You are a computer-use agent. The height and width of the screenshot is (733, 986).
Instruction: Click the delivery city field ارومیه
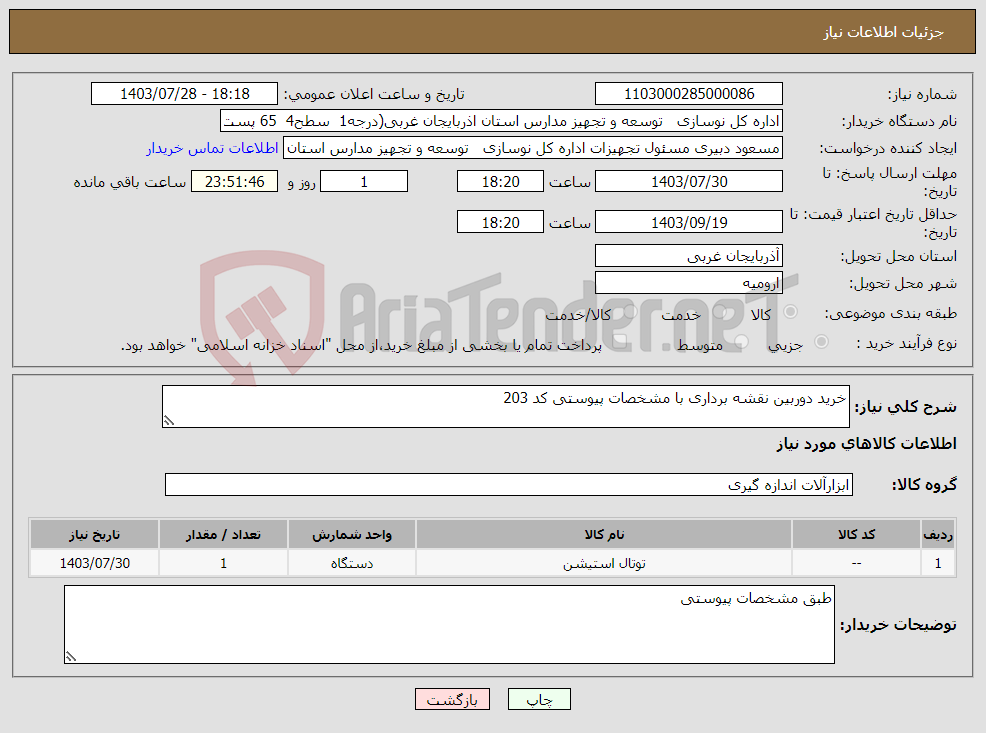click(x=689, y=283)
